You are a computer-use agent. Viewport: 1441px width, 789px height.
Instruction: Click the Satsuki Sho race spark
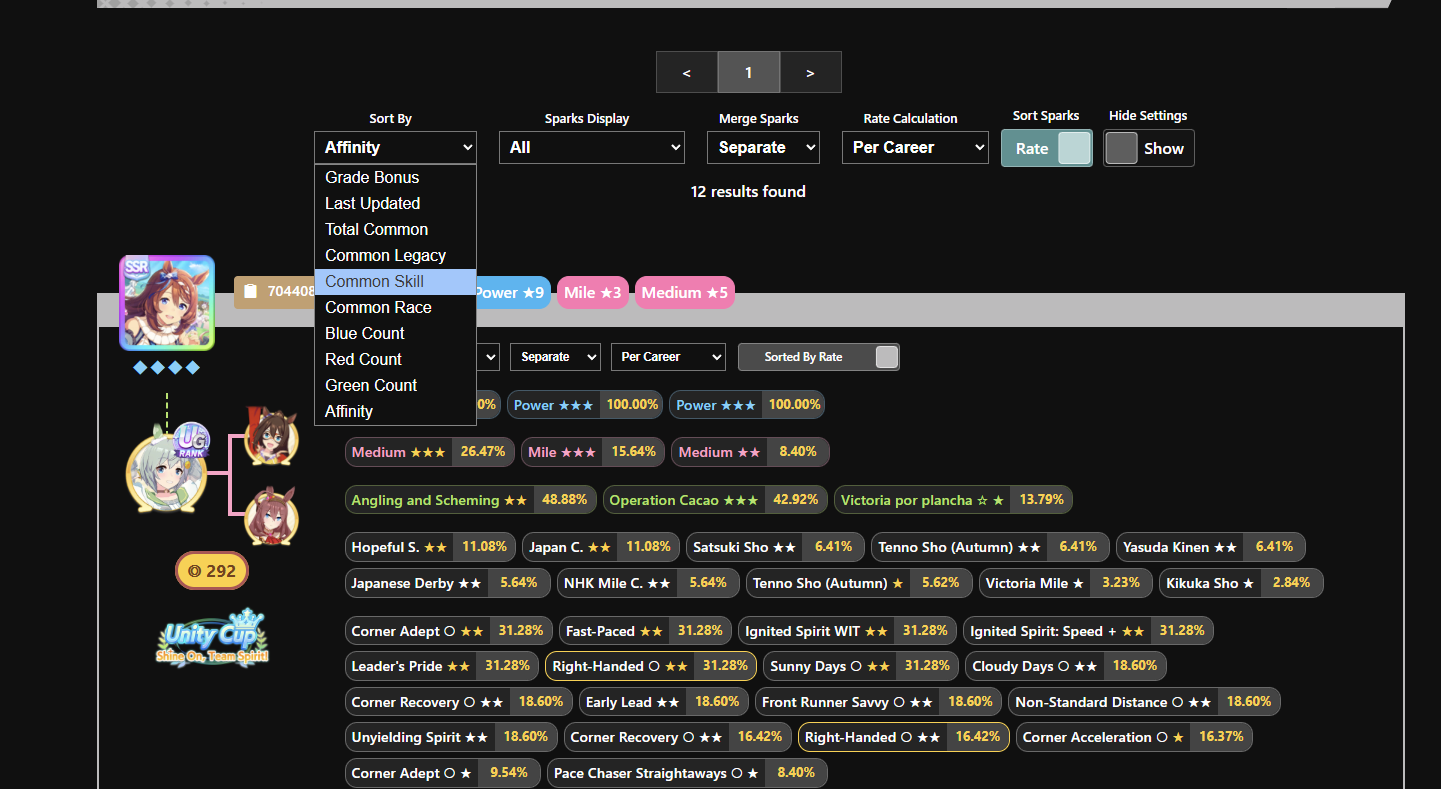pyautogui.click(x=775, y=547)
